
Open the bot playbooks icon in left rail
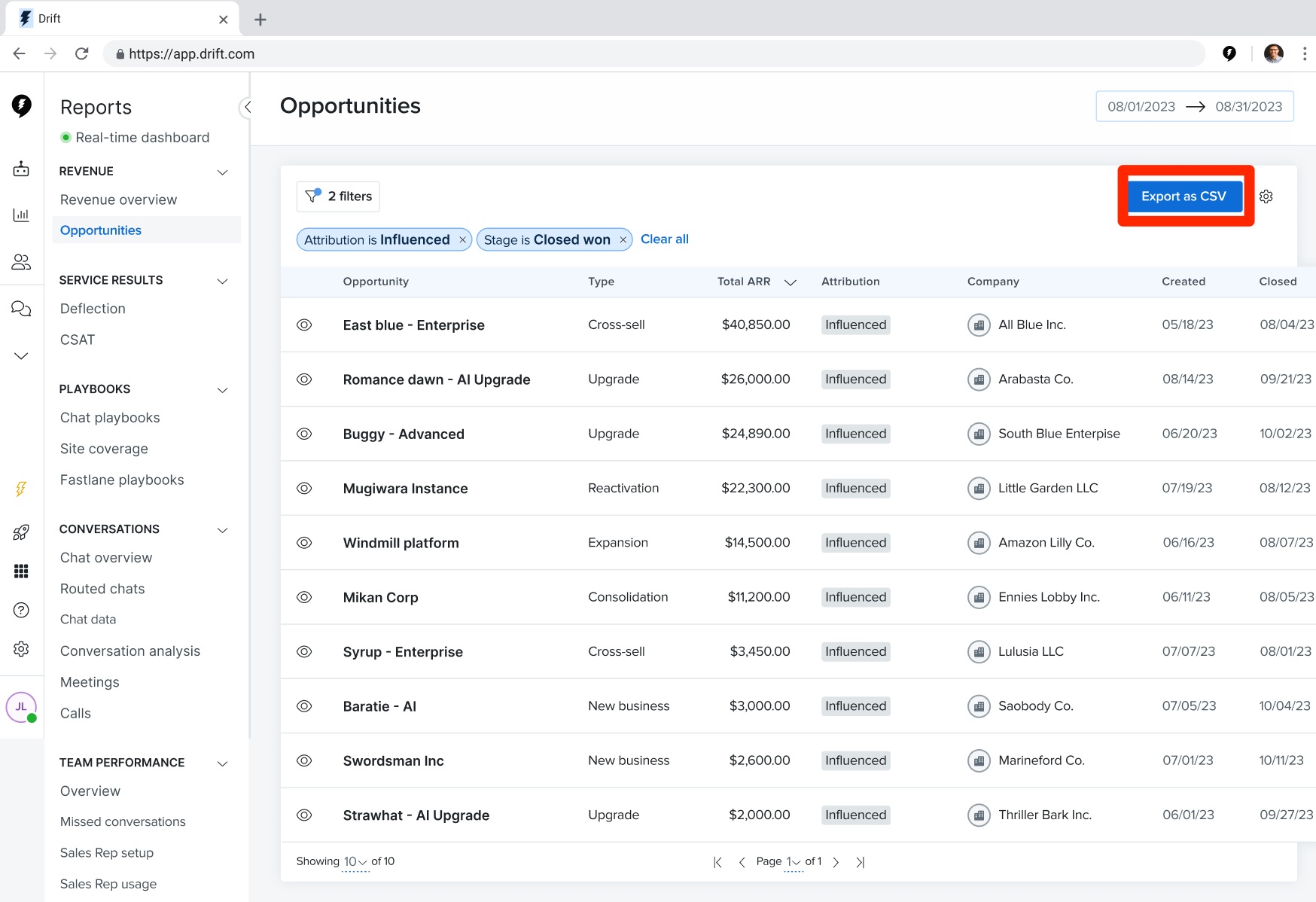click(21, 169)
